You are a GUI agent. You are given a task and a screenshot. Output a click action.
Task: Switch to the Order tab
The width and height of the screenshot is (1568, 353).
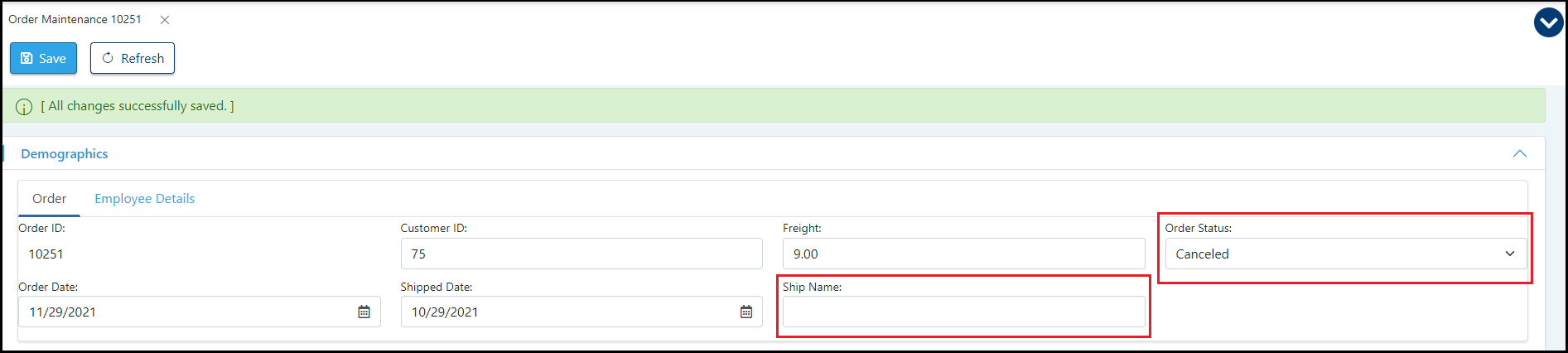tap(49, 199)
